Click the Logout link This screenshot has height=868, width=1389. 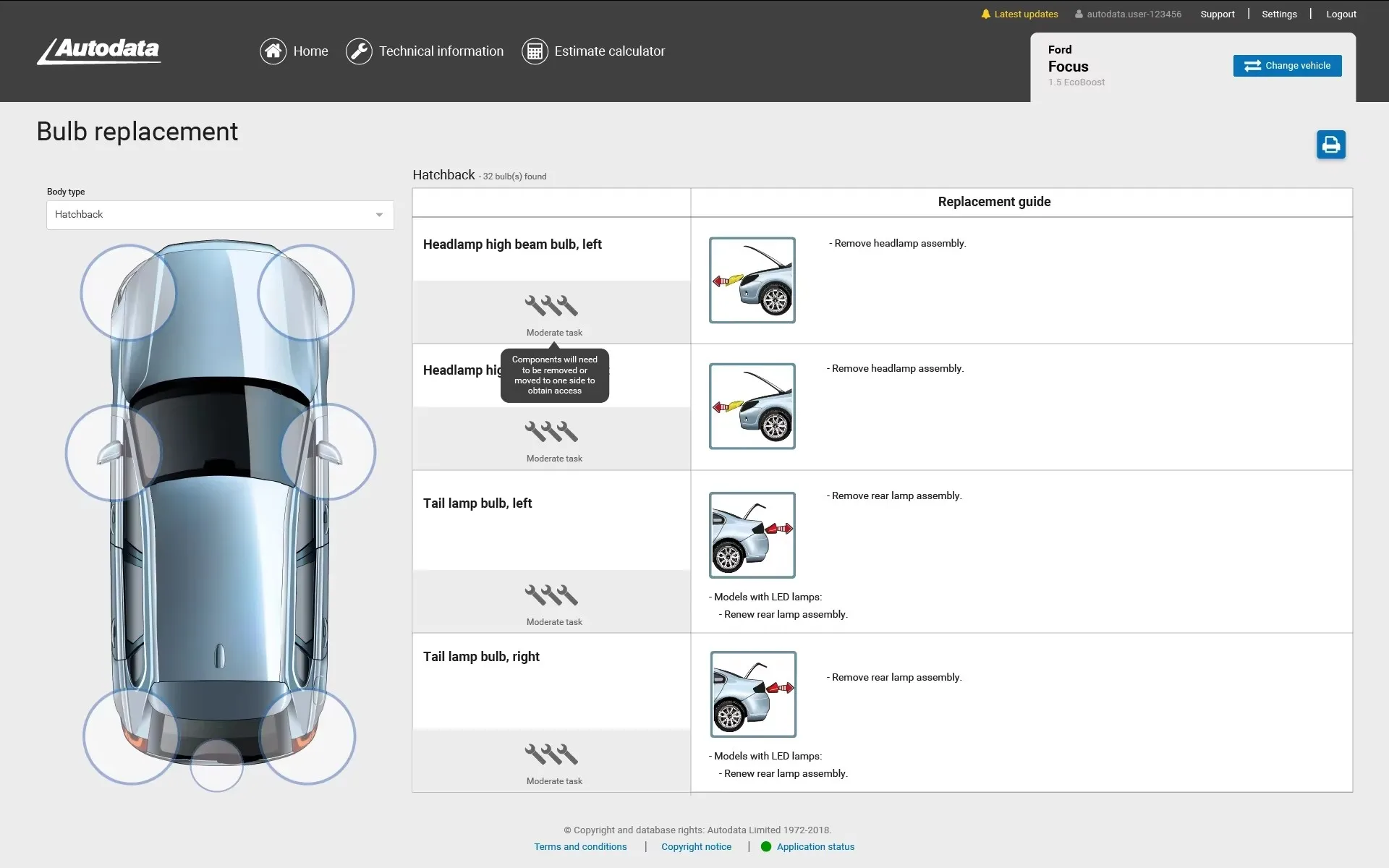click(1341, 14)
